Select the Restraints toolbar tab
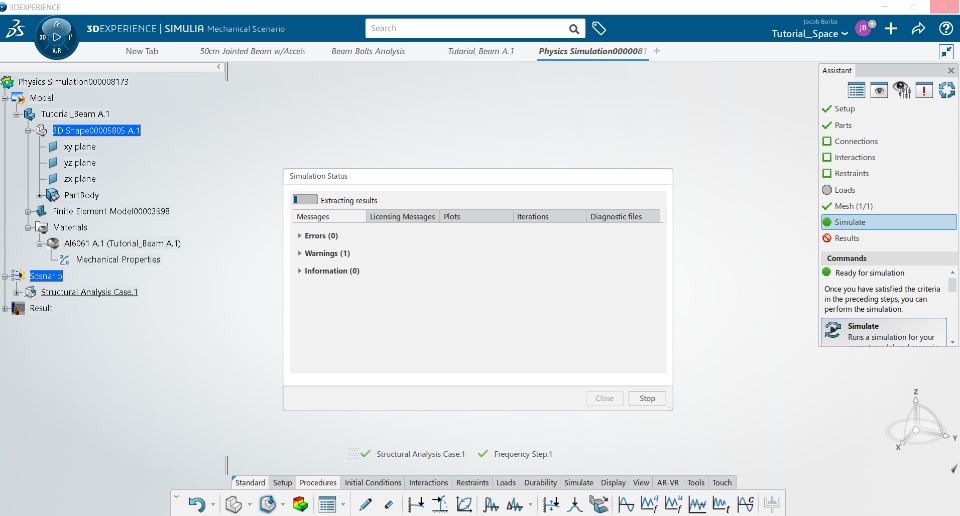 472,482
